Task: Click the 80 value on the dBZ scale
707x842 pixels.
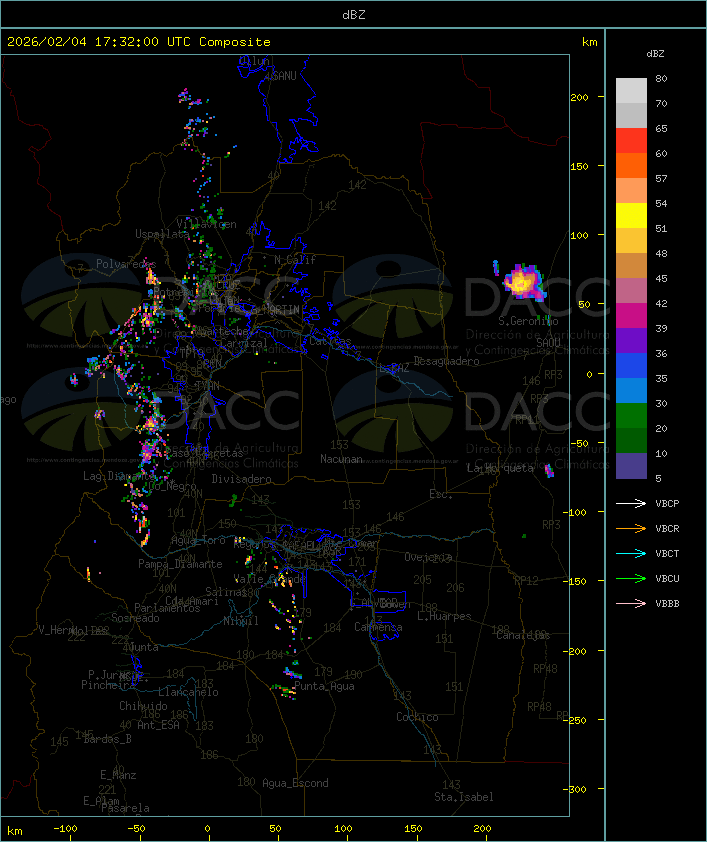Action: pyautogui.click(x=661, y=78)
